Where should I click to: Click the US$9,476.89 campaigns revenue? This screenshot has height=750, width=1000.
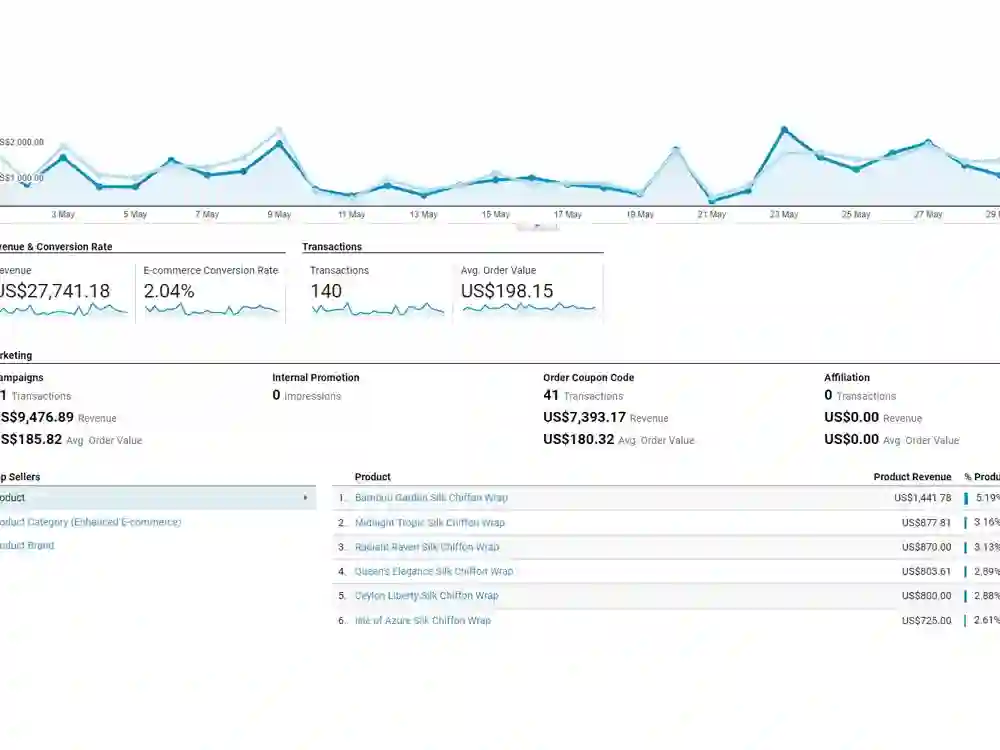37,417
